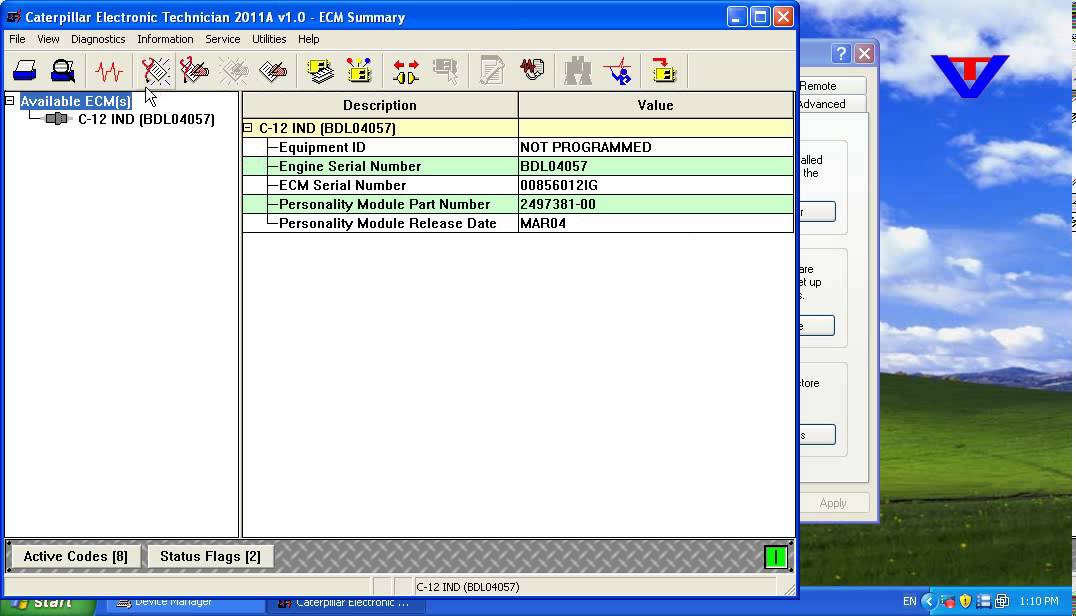Open the Status Tool waveform icon
Screen dimensions: 1076x616
[x=108, y=71]
